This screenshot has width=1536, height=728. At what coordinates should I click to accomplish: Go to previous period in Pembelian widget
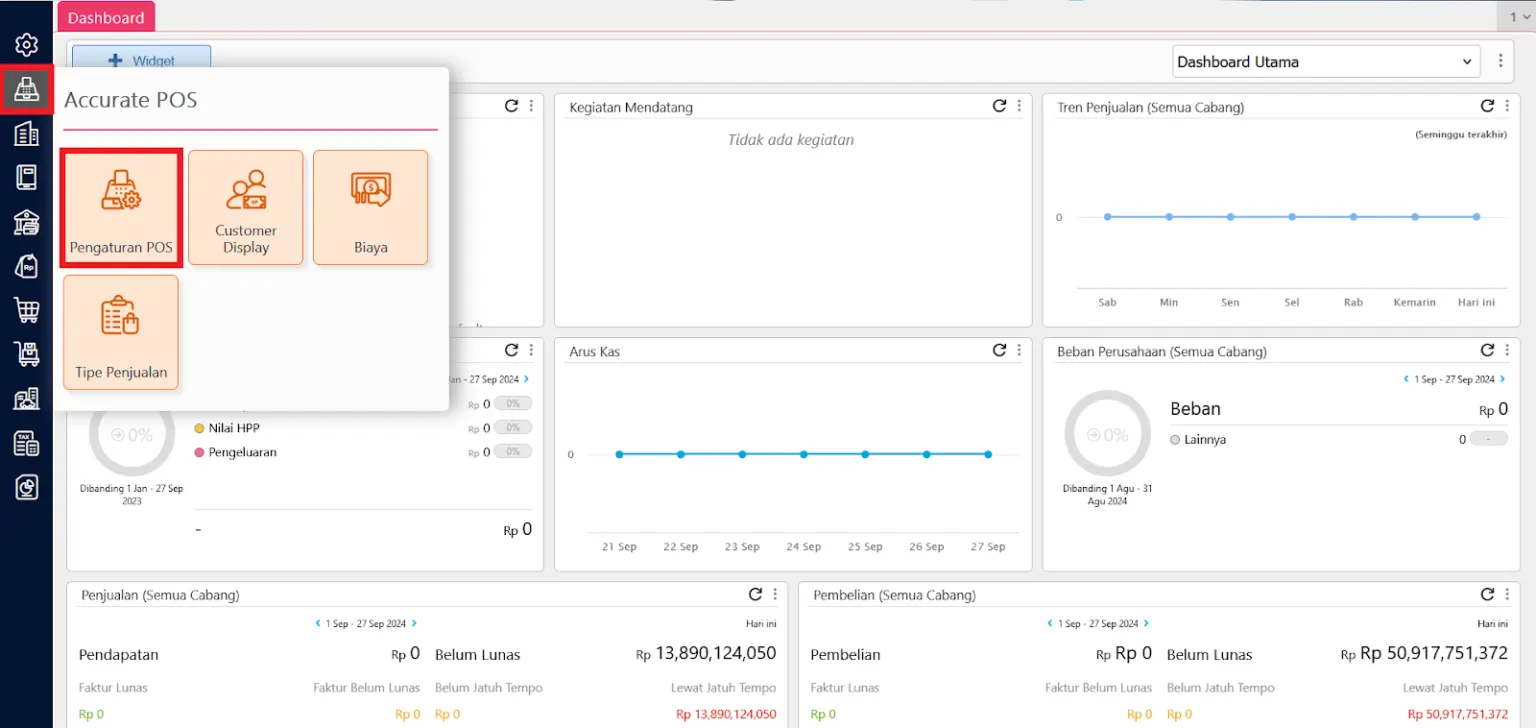tap(1049, 623)
